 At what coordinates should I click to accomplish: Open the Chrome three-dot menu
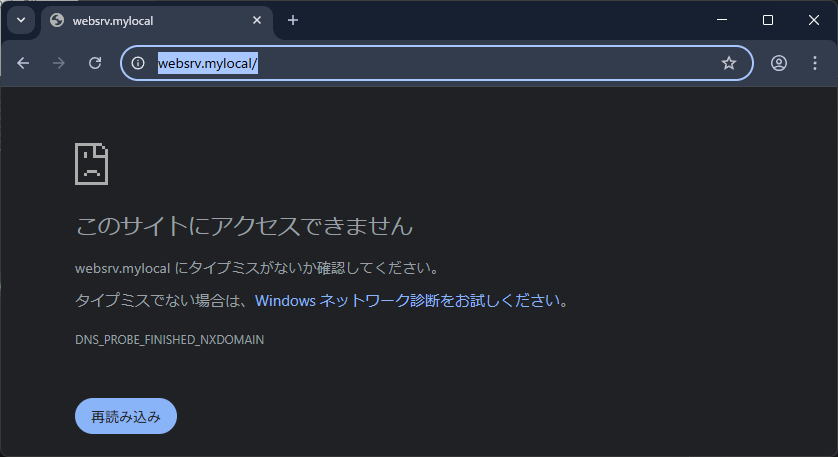[814, 63]
